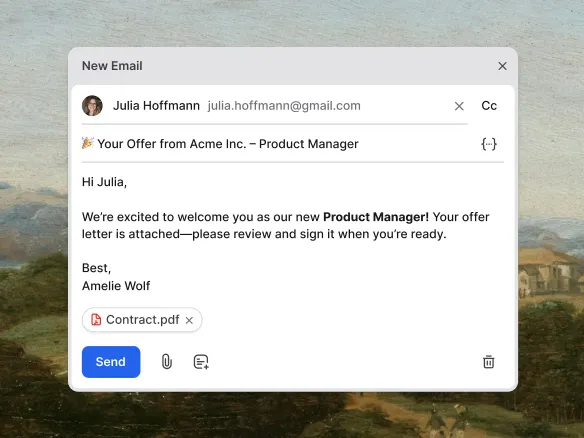
Task: Open the Contract.pdf attachment chip
Action: 142,320
